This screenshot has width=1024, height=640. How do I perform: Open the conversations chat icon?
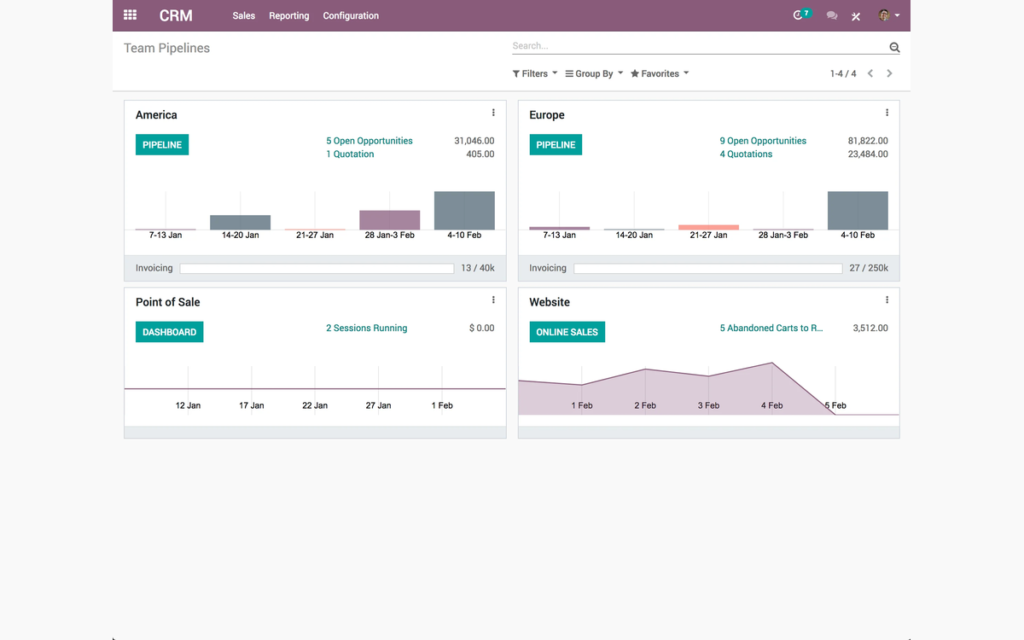831,16
